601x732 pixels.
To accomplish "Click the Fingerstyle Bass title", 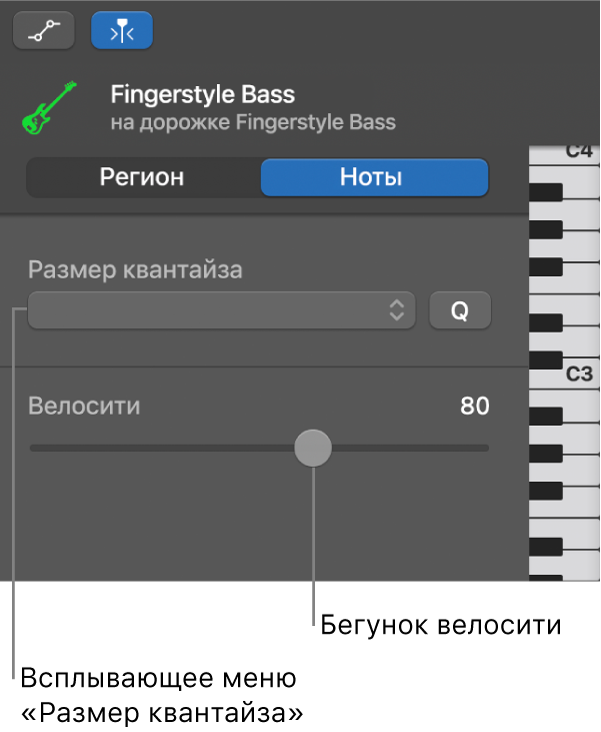I will point(203,96).
